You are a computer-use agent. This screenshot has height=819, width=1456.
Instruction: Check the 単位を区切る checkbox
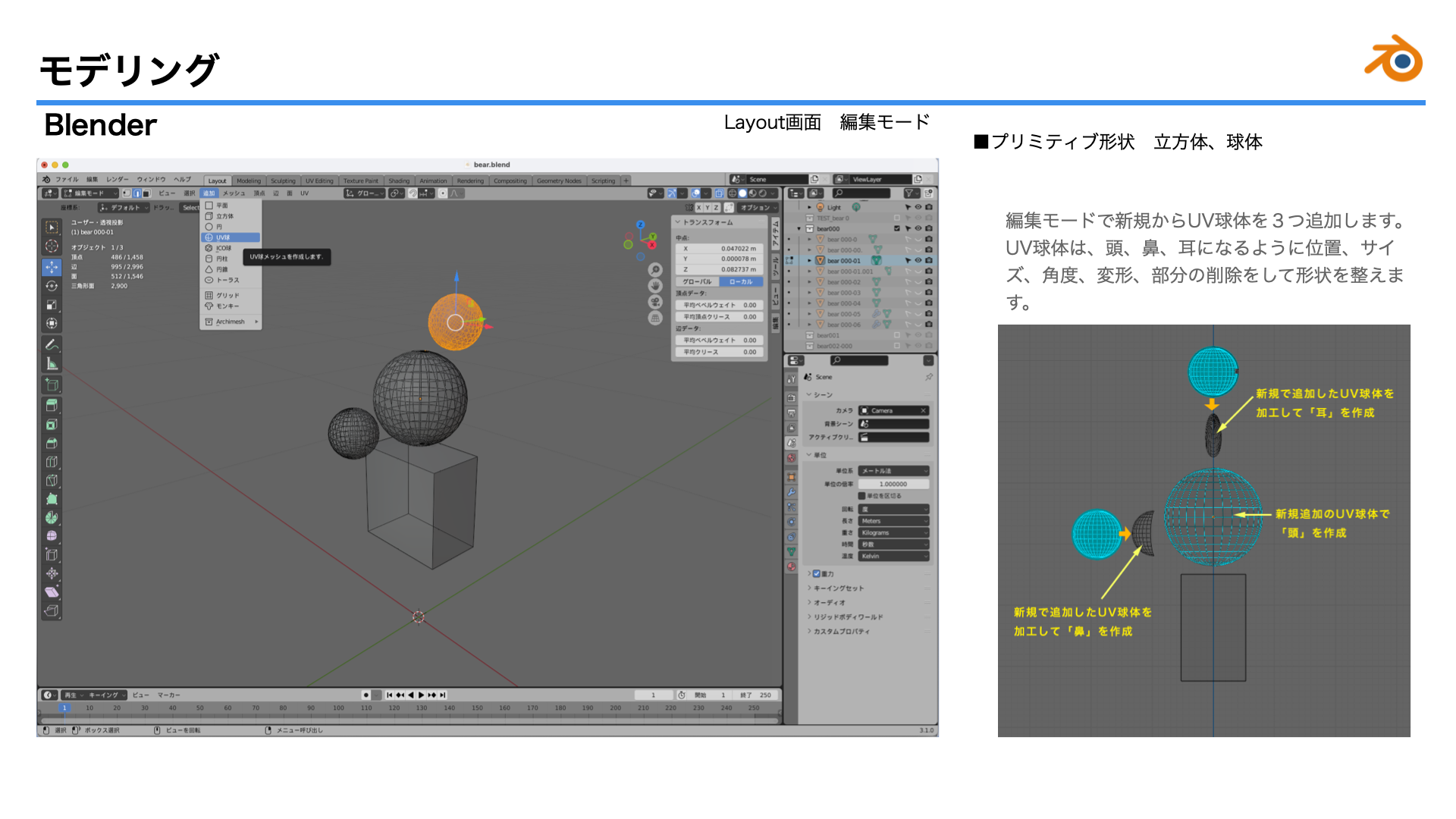click(x=861, y=496)
